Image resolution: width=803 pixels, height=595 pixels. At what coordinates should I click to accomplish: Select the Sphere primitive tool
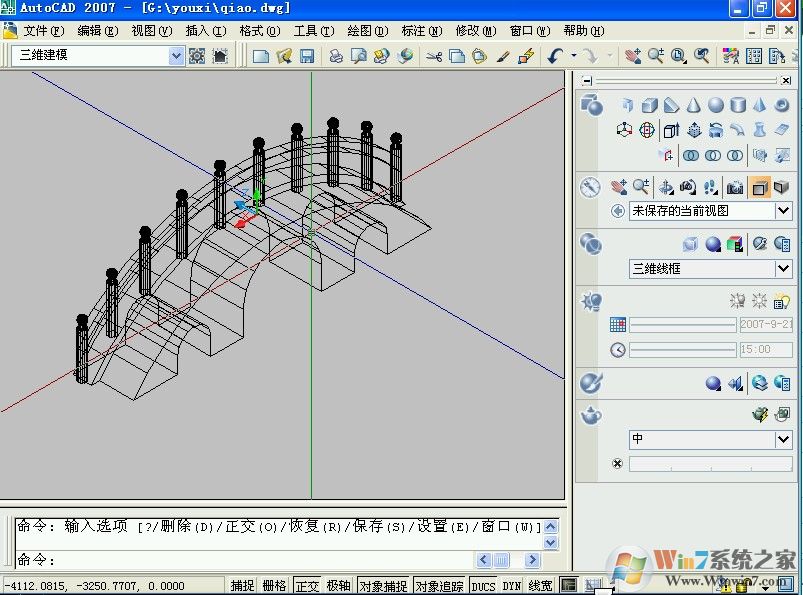tap(716, 106)
